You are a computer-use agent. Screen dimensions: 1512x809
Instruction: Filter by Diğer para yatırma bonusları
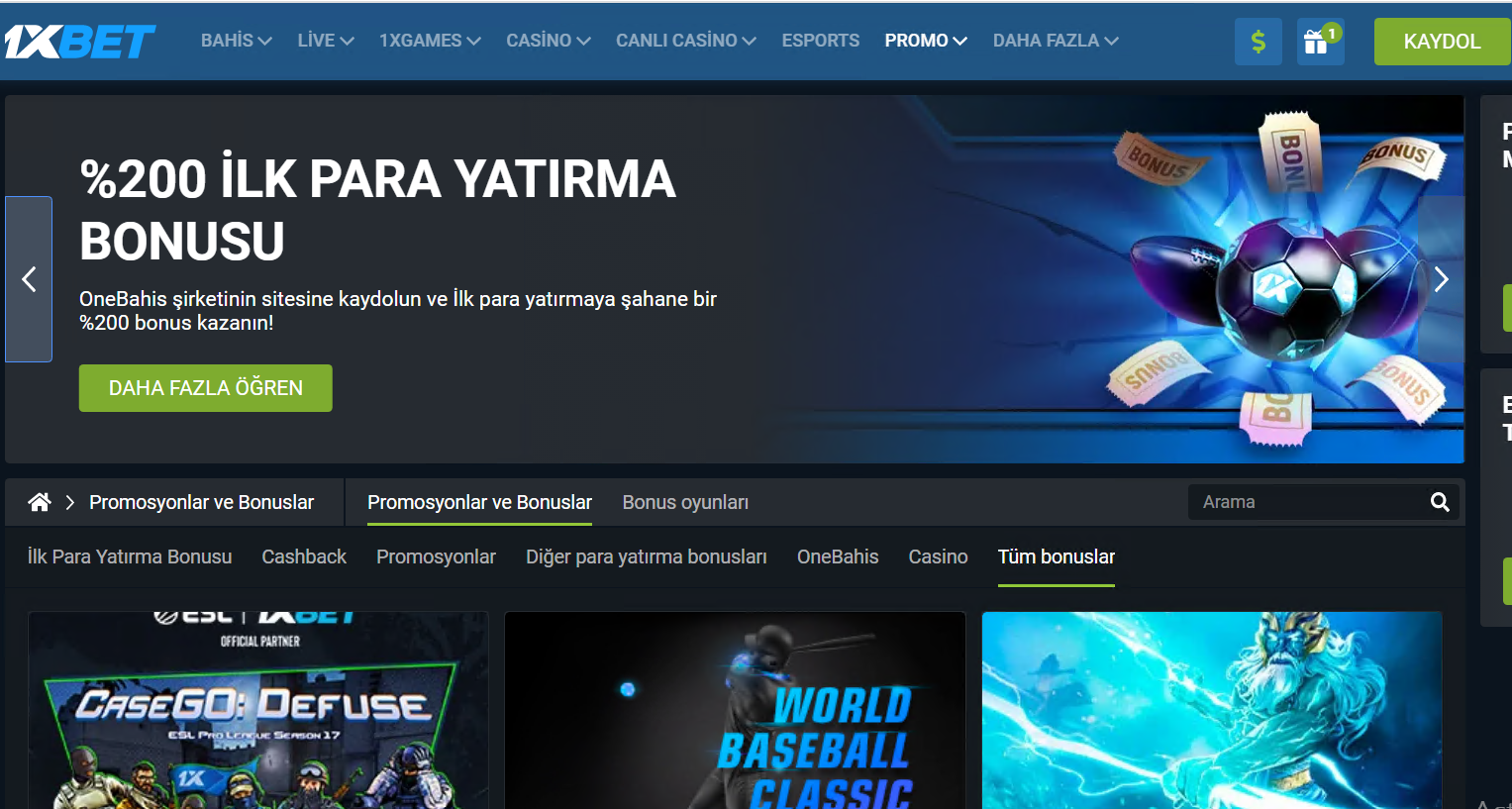(x=647, y=556)
